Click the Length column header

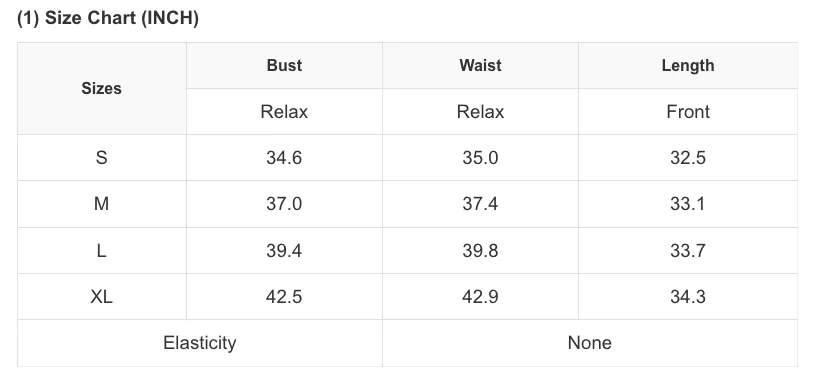tap(688, 65)
